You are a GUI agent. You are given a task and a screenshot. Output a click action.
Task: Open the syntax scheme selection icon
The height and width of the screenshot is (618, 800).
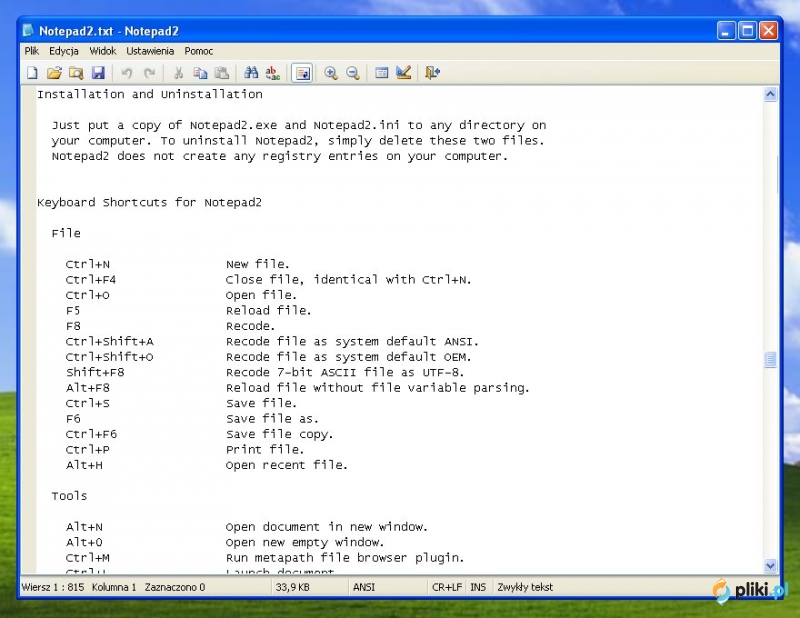pos(382,73)
